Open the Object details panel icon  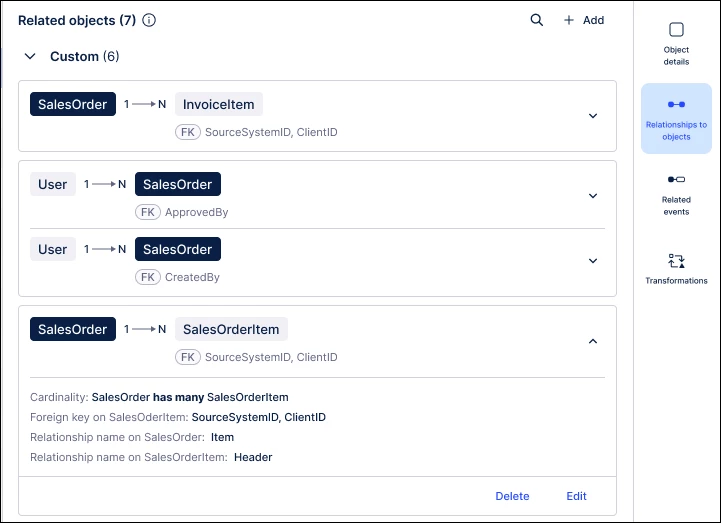click(x=676, y=30)
